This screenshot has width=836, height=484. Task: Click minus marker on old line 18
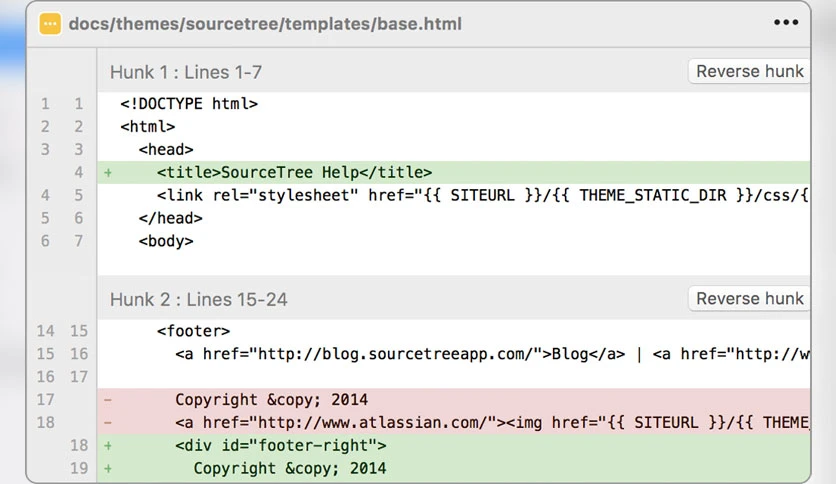point(108,423)
